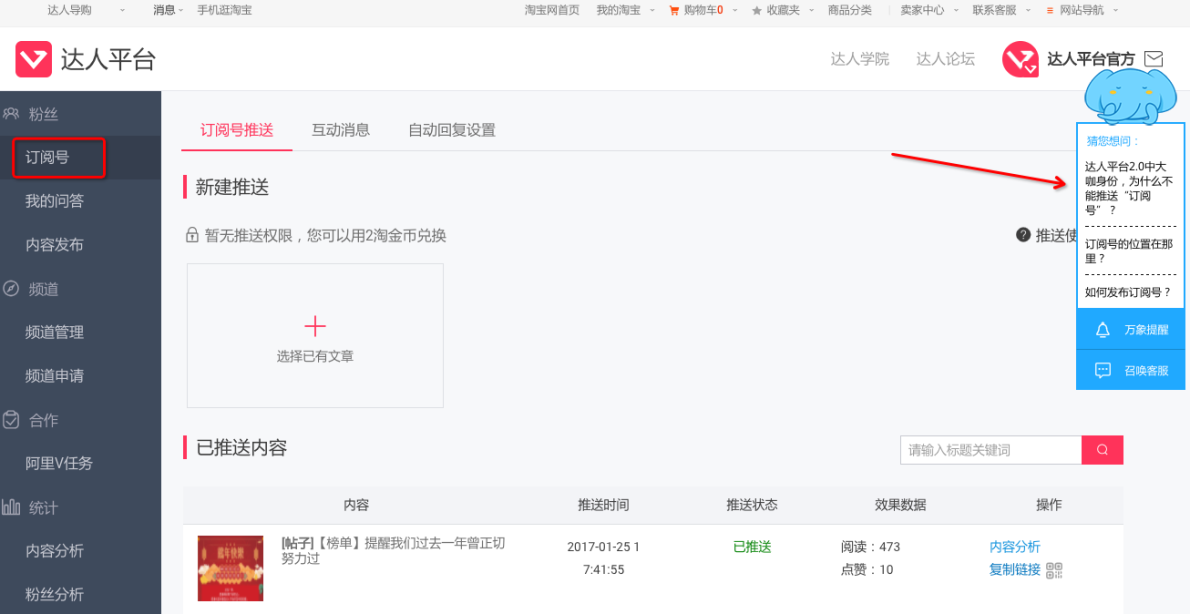The image size is (1190, 614).
Task: Click the 推送时间 column header
Action: (x=603, y=505)
